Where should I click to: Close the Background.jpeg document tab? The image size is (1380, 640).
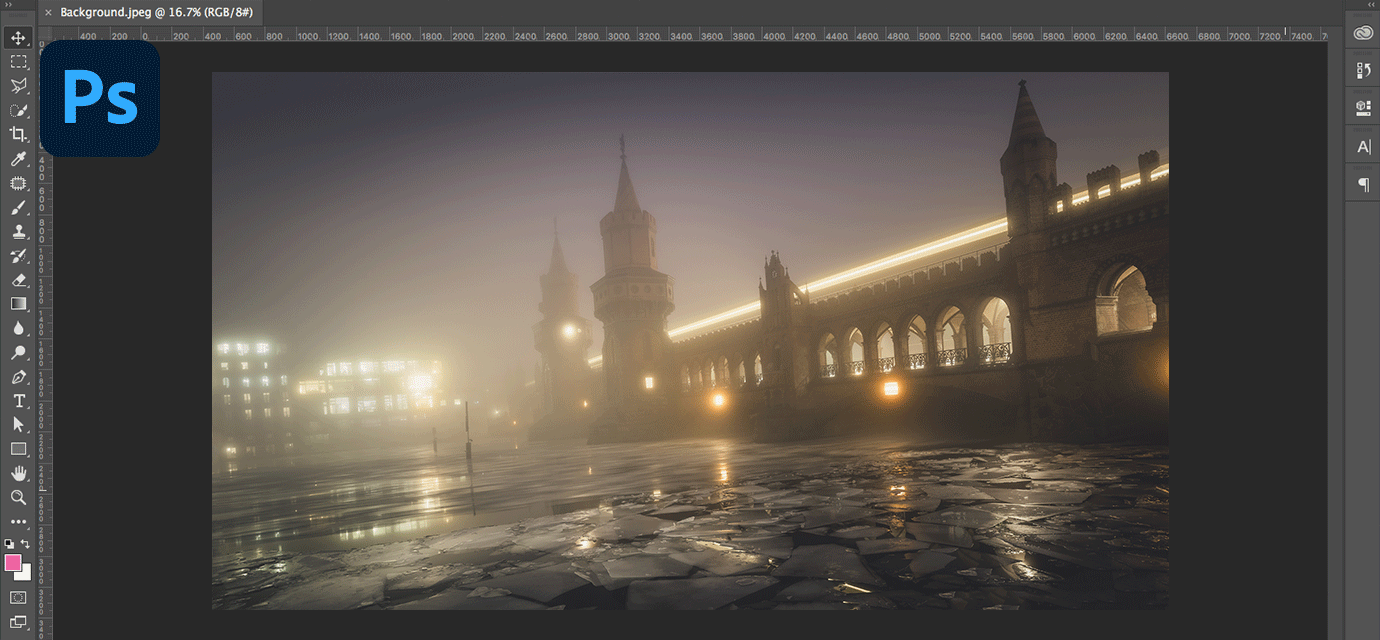(48, 13)
